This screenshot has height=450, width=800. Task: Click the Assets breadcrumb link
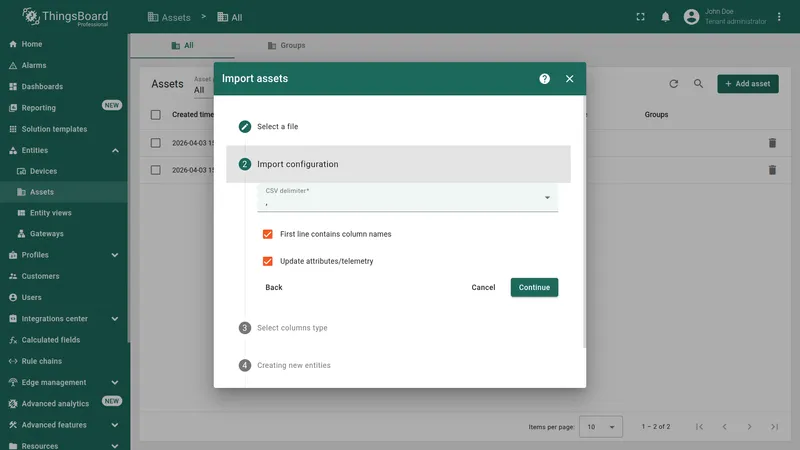[x=169, y=17]
